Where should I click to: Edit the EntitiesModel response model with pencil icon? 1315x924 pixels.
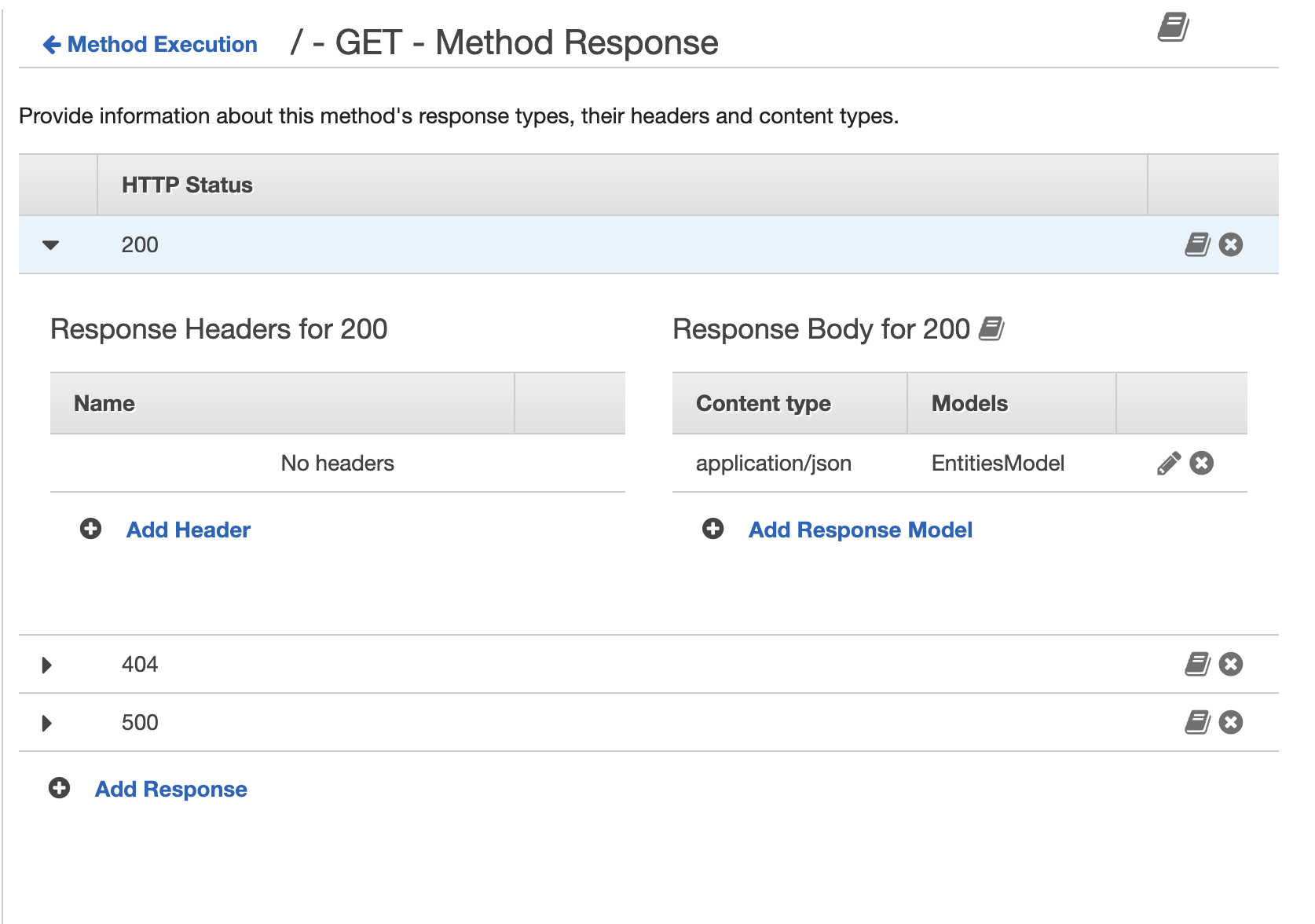[x=1168, y=464]
